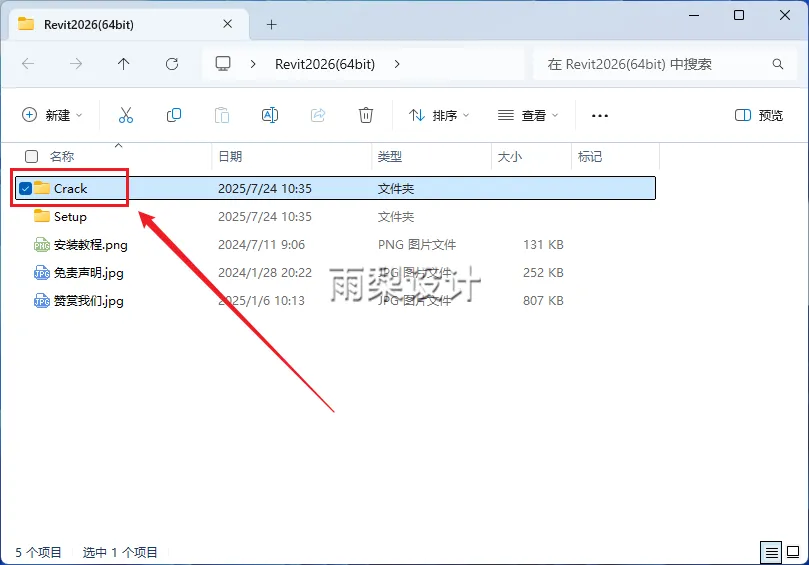809x565 pixels.
Task: Sort by 类型 column header
Action: coord(390,156)
